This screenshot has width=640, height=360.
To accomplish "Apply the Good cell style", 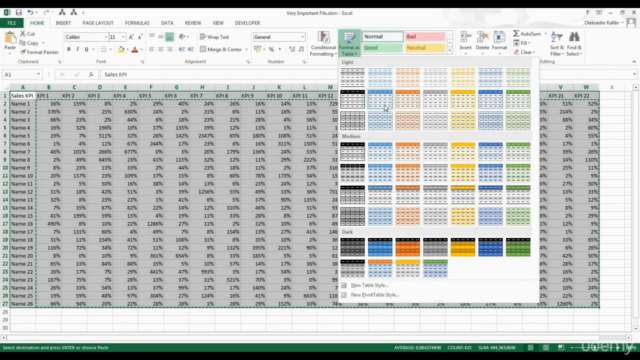I will (383, 48).
